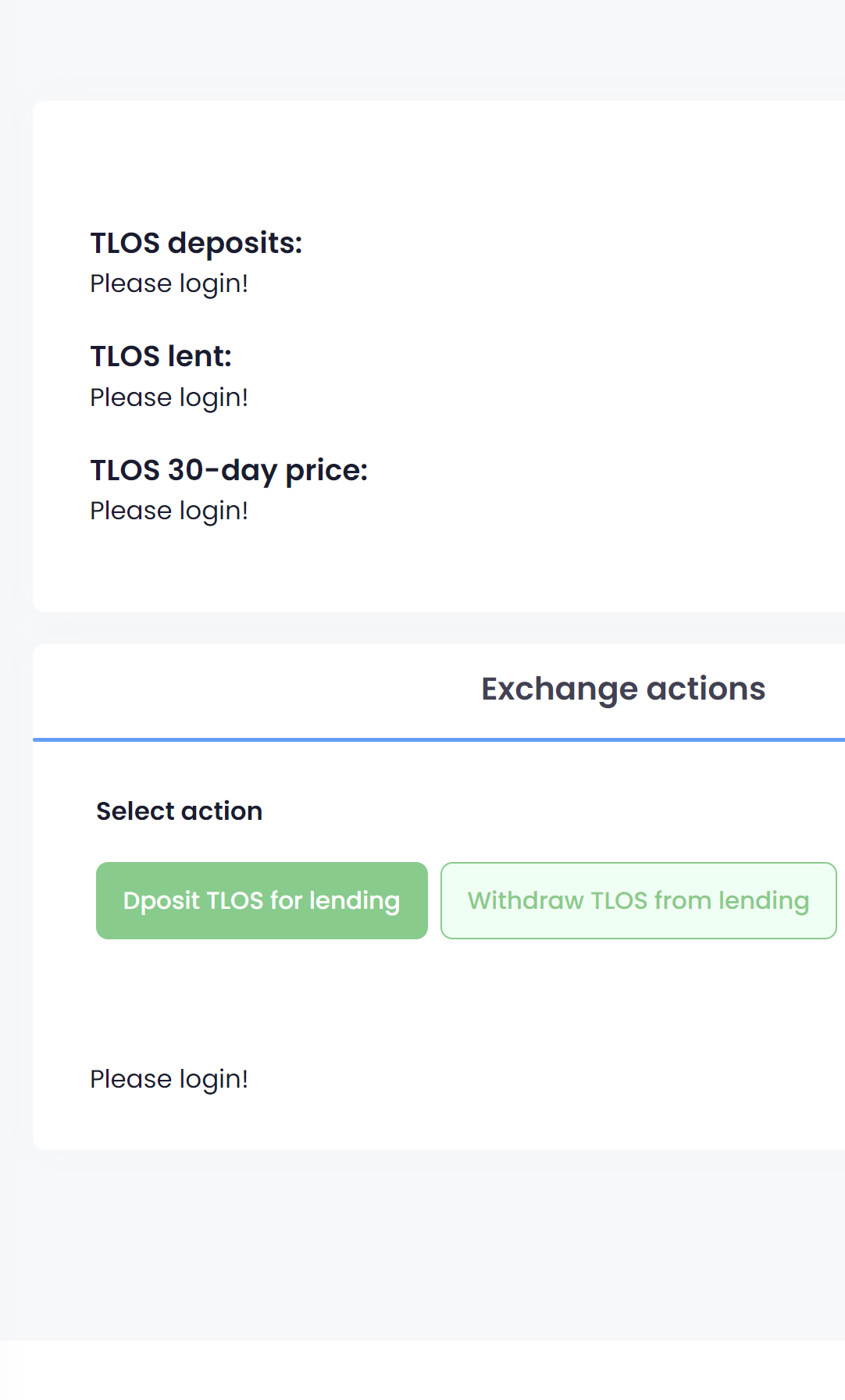Click the Dposit TLOS for lending button
845x1400 pixels.
262,900
